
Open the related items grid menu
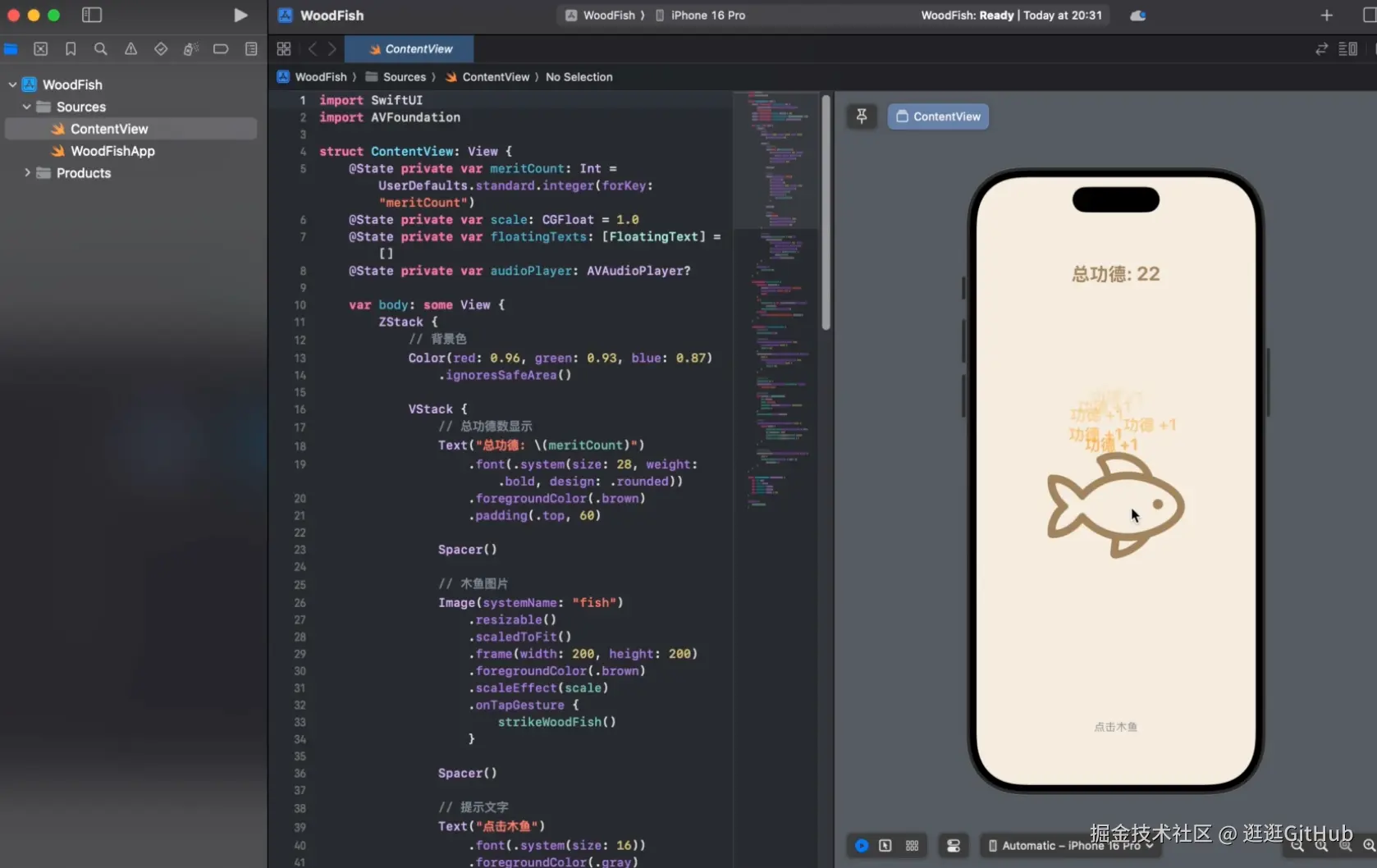click(284, 49)
